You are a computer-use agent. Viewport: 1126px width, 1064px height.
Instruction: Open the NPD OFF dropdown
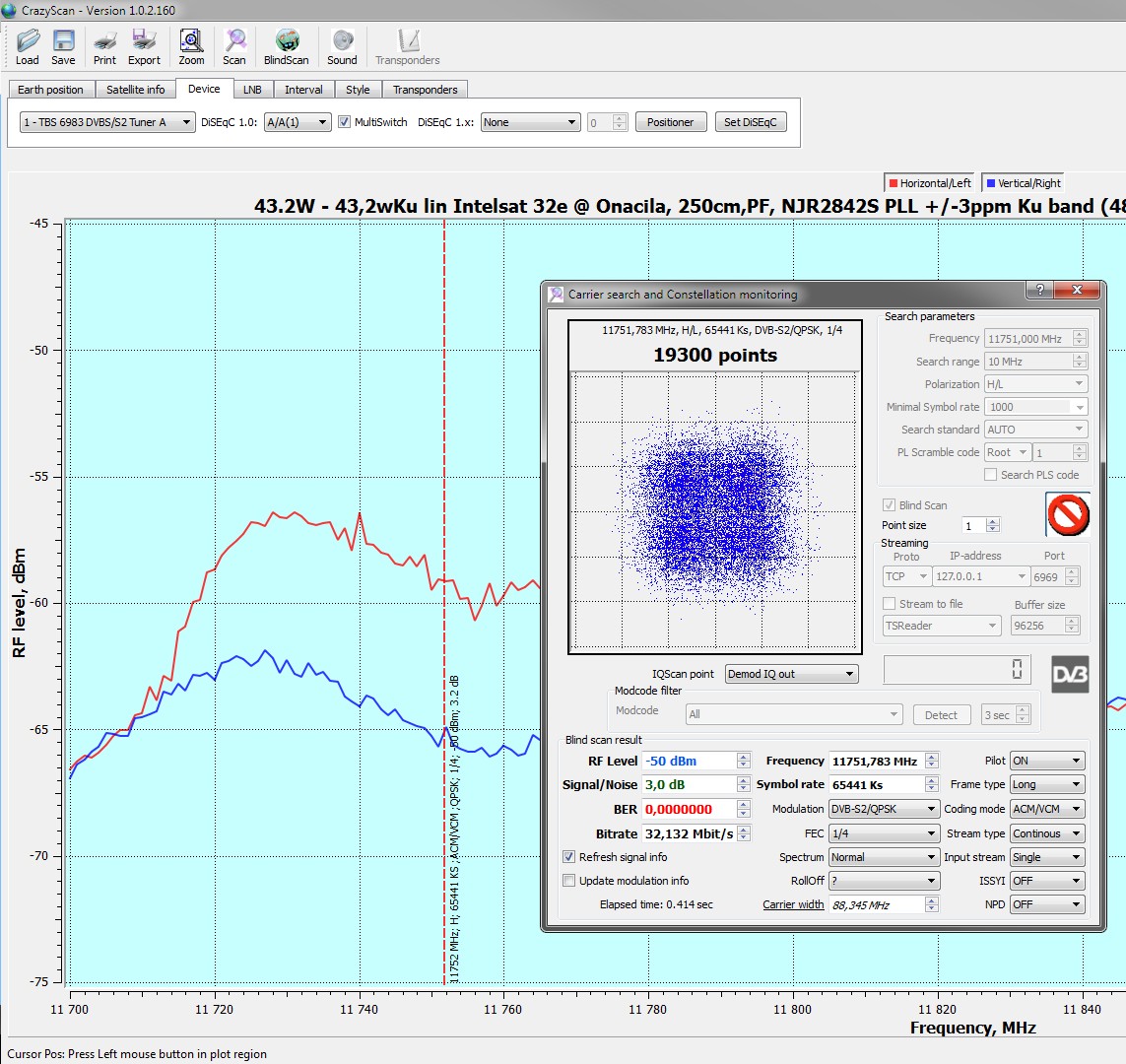[x=1047, y=904]
